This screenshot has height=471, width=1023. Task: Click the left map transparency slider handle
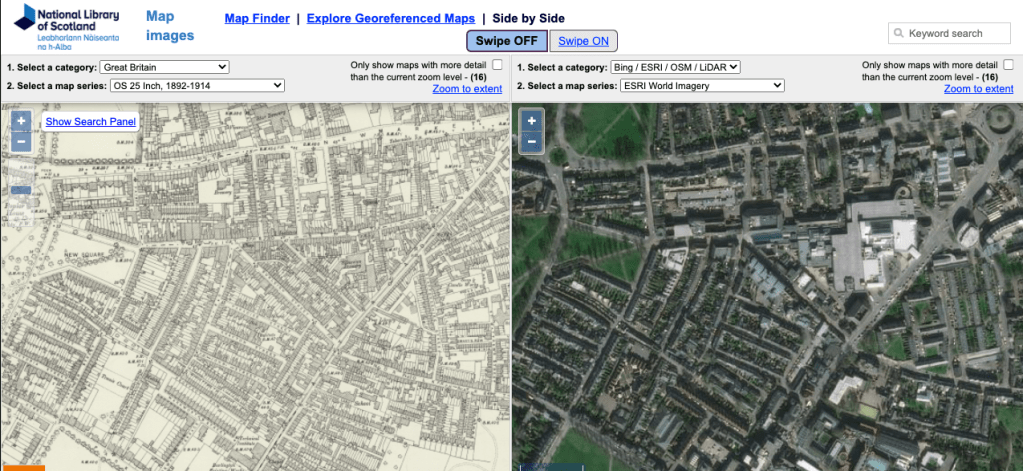click(x=21, y=190)
